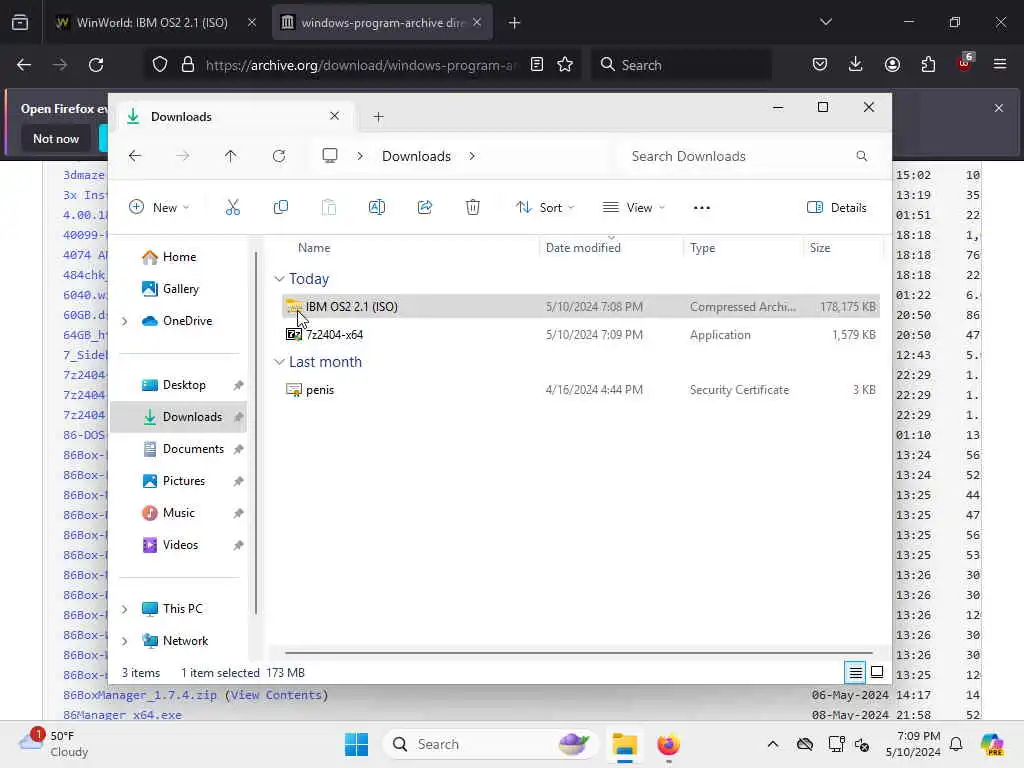Click the Up directory arrow in Explorer

(x=231, y=156)
